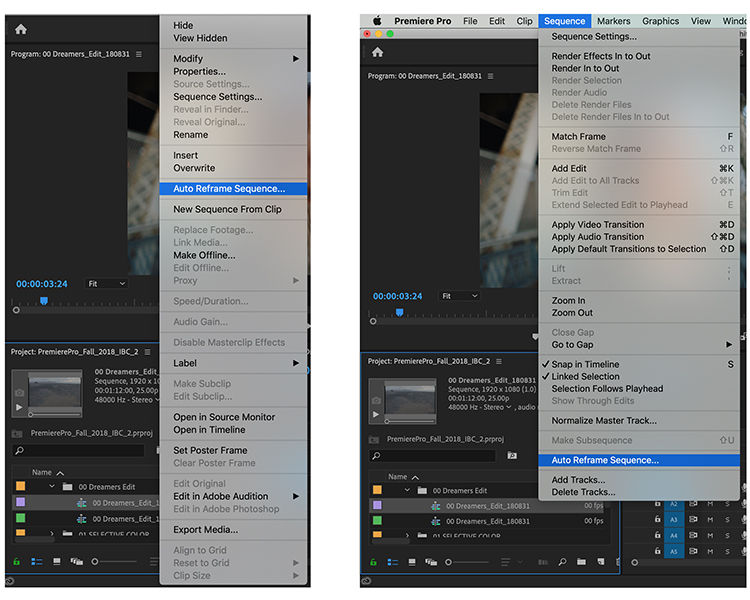Open the Graphics menu in the menu bar
This screenshot has width=750, height=600.
click(x=660, y=21)
